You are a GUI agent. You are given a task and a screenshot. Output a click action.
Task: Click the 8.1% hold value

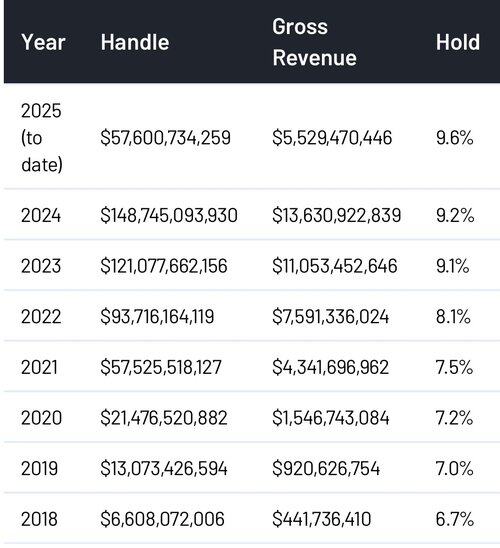pyautogui.click(x=453, y=316)
